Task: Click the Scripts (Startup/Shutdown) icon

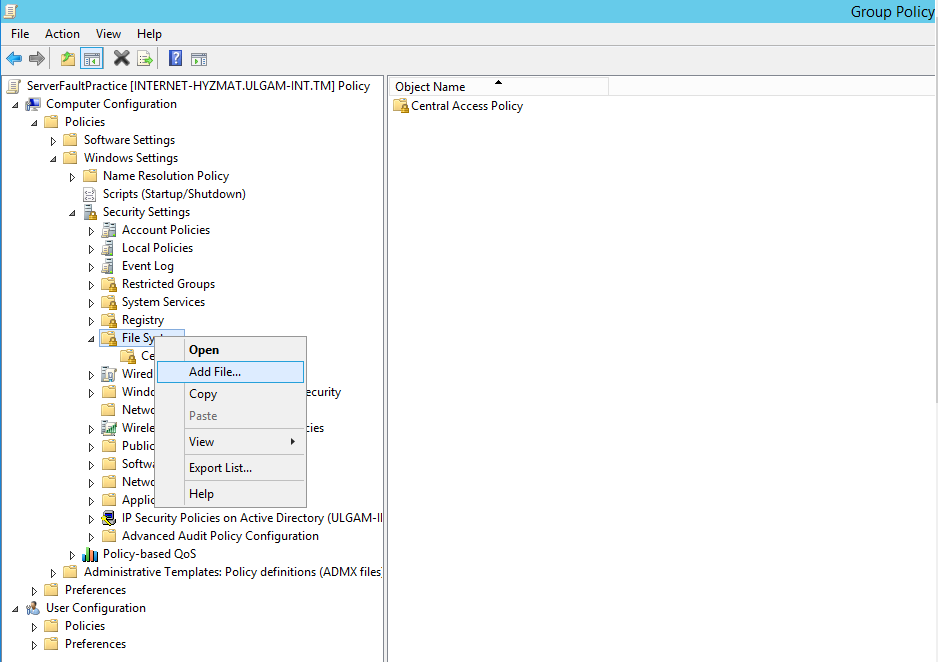Action: click(89, 194)
